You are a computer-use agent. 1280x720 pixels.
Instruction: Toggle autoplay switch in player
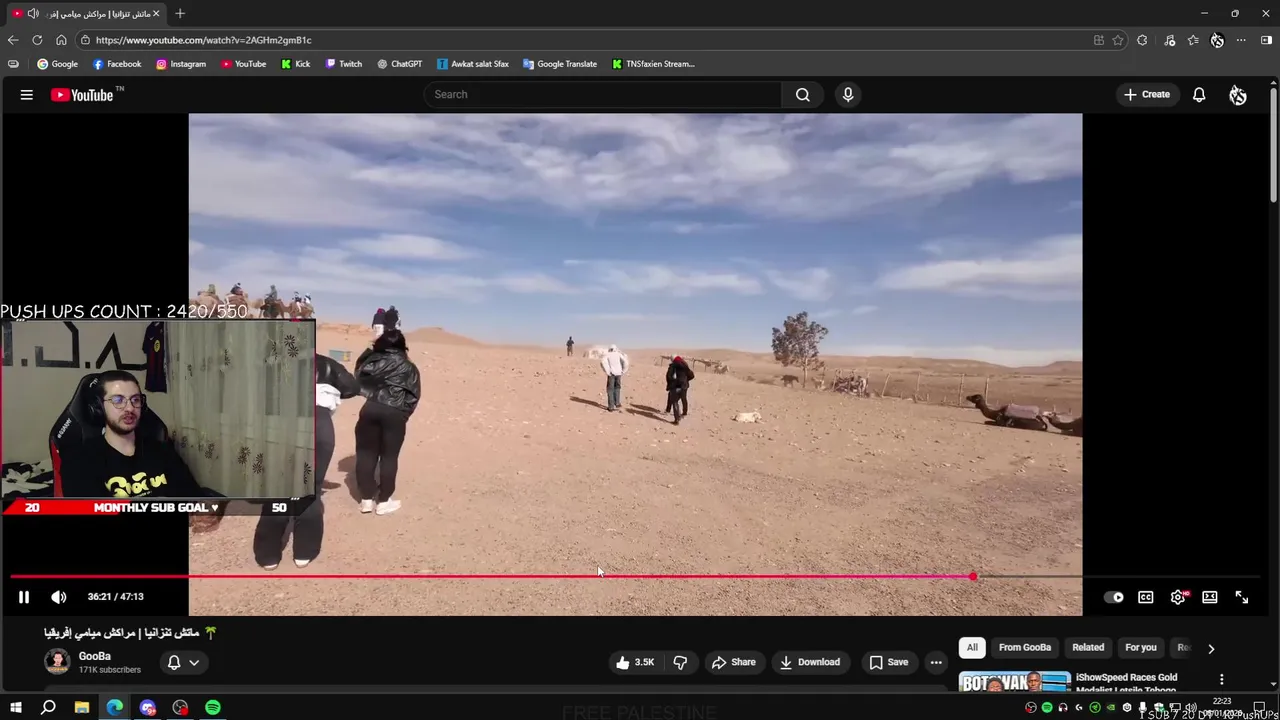point(1114,597)
